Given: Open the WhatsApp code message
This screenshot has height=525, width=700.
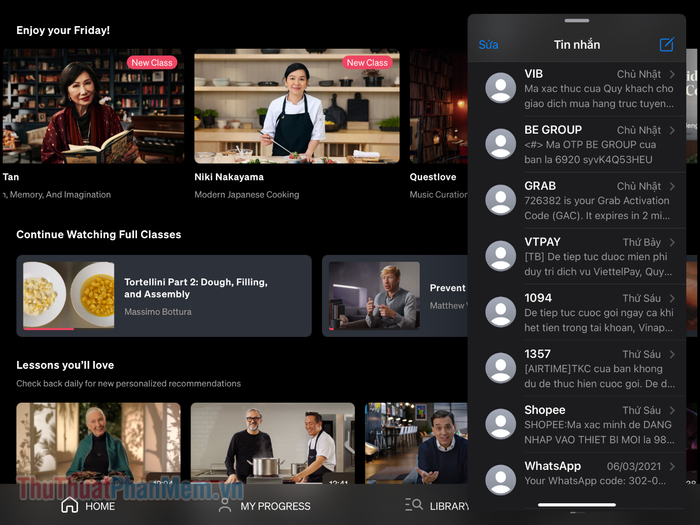Looking at the screenshot, I should [x=577, y=479].
